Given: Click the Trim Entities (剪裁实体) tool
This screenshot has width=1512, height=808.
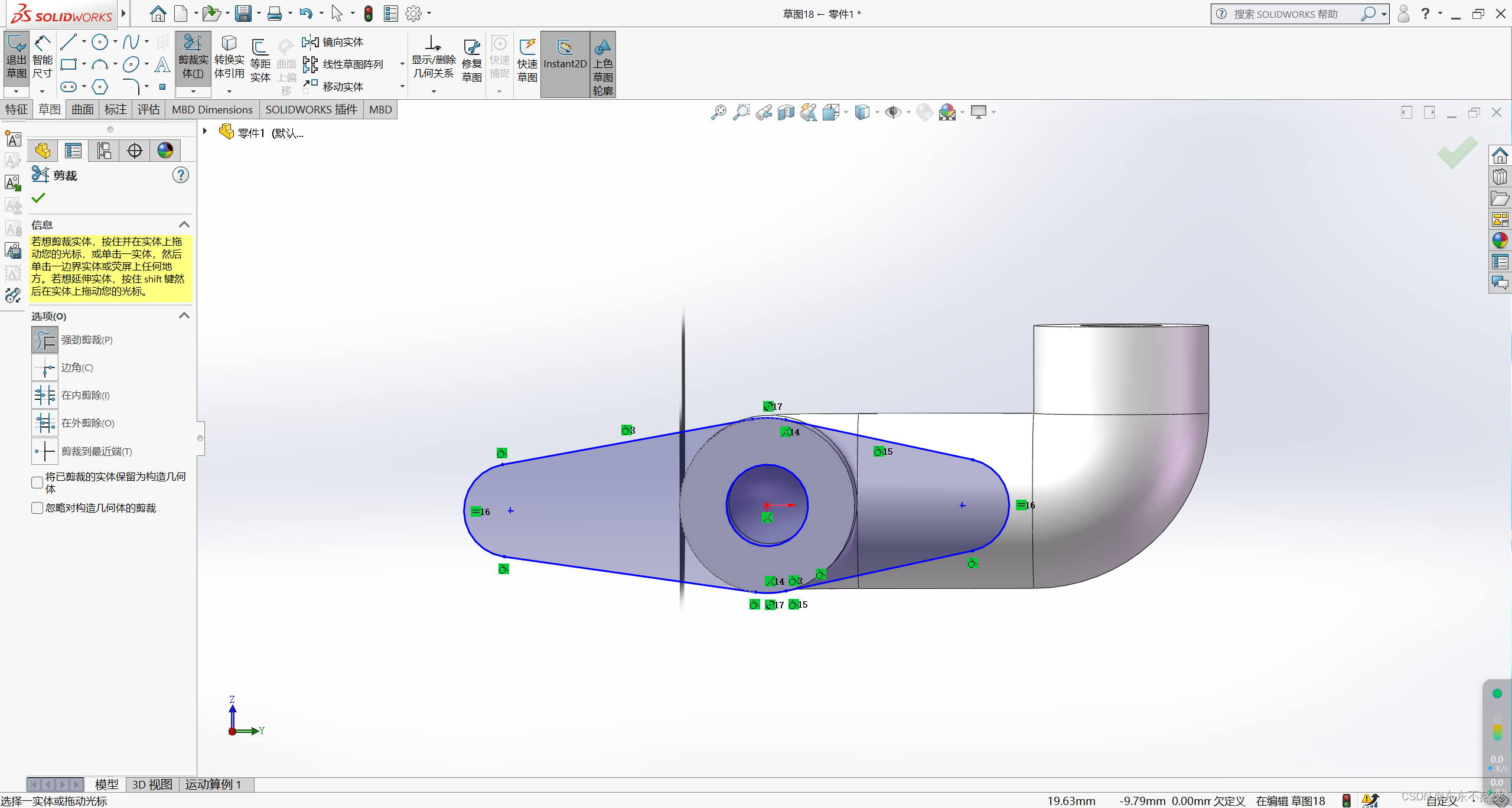Looking at the screenshot, I should click(x=193, y=58).
